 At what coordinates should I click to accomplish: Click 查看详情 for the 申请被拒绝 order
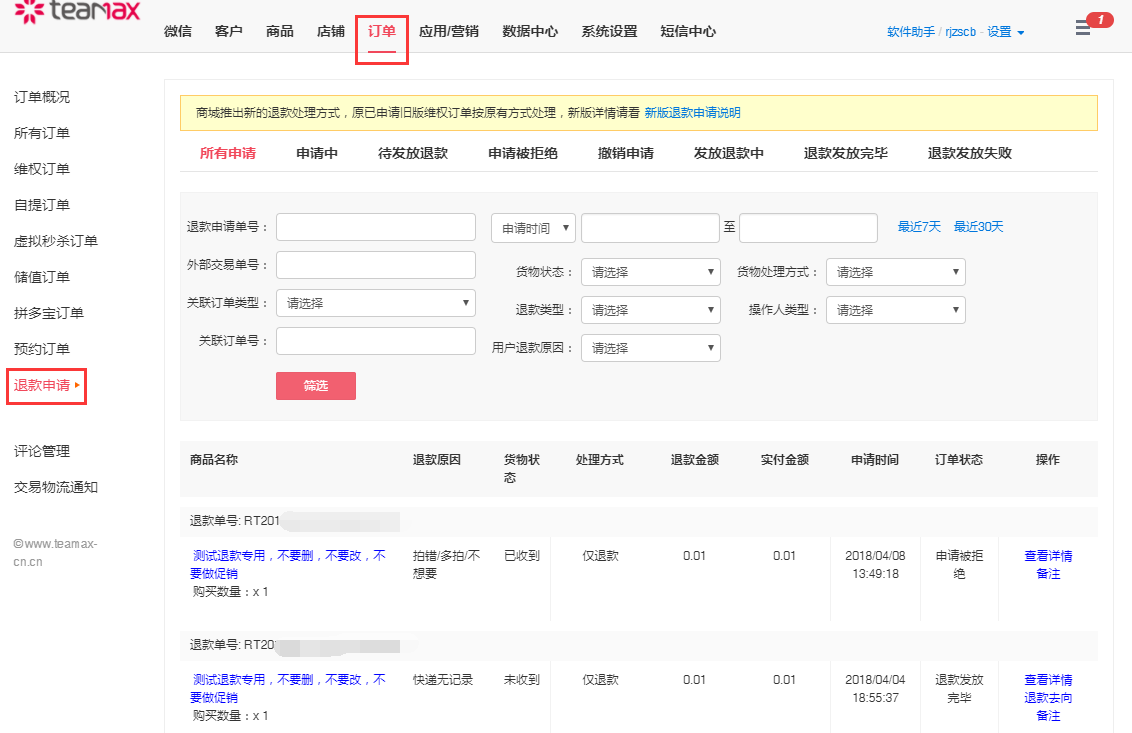1047,556
